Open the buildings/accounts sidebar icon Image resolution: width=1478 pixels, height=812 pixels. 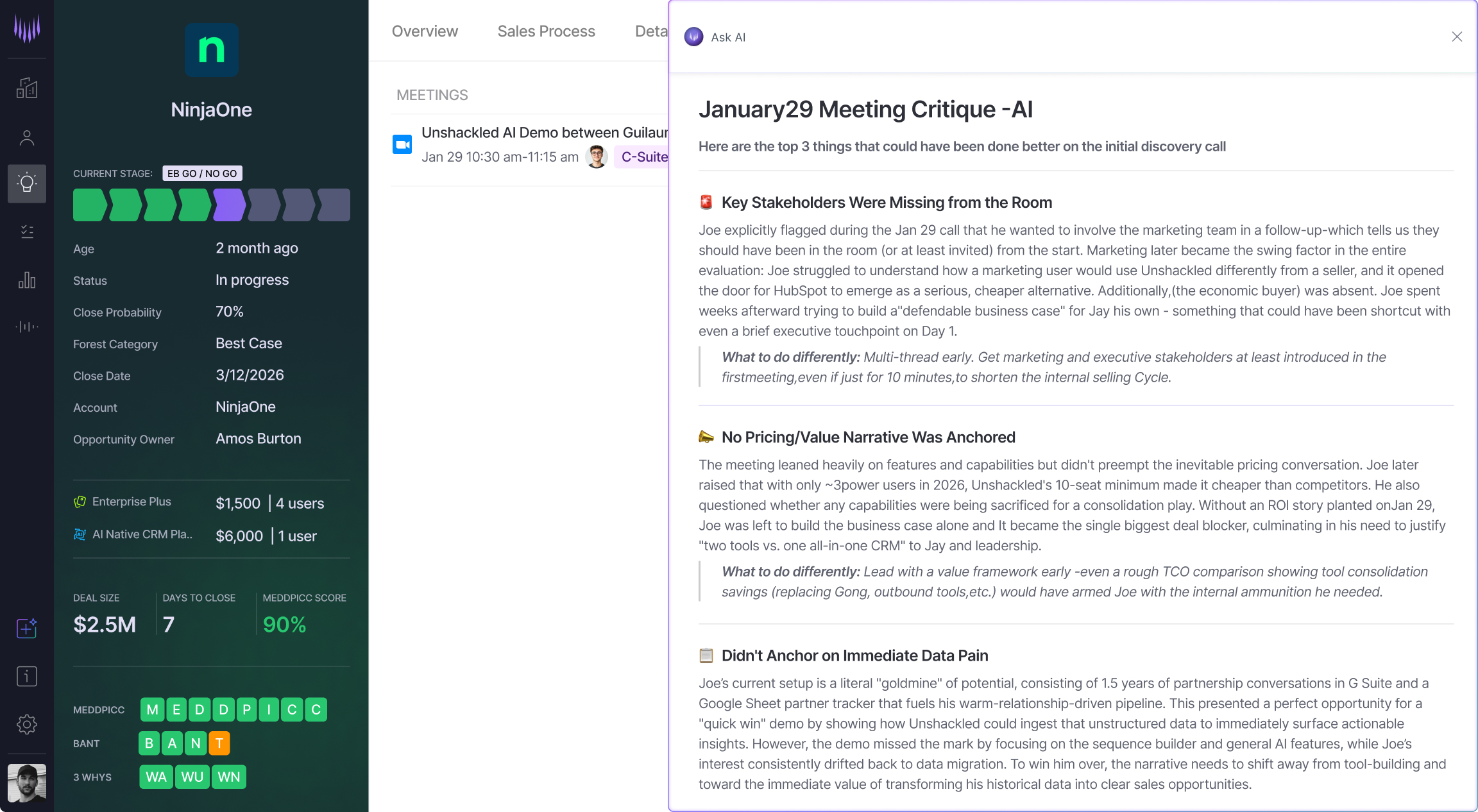pyautogui.click(x=27, y=88)
